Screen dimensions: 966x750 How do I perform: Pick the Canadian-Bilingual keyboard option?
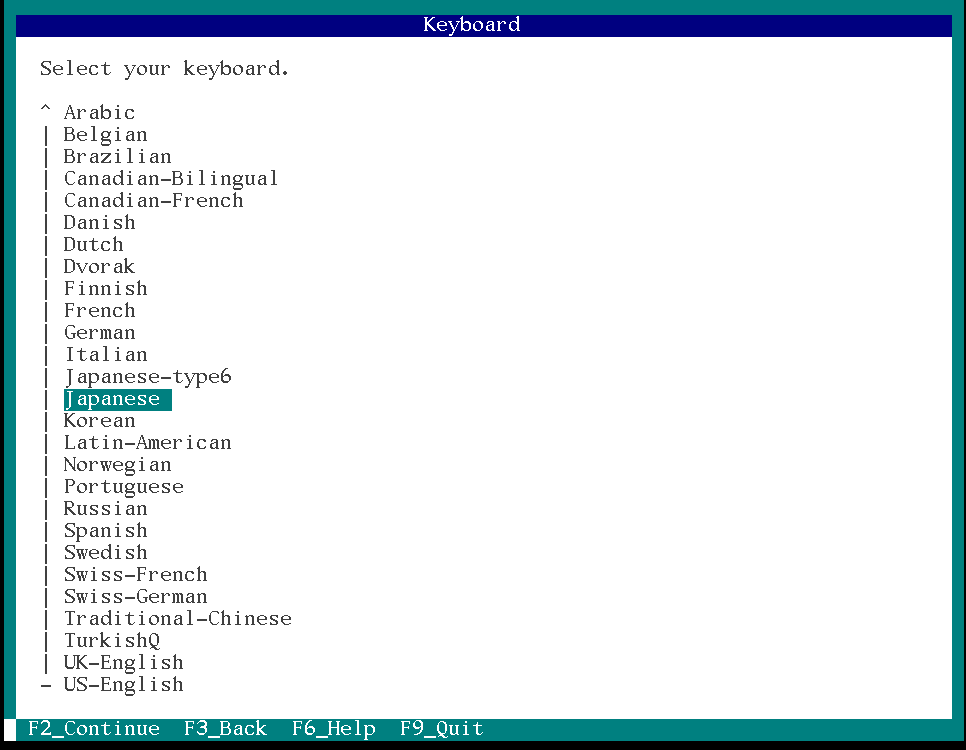pos(171,179)
